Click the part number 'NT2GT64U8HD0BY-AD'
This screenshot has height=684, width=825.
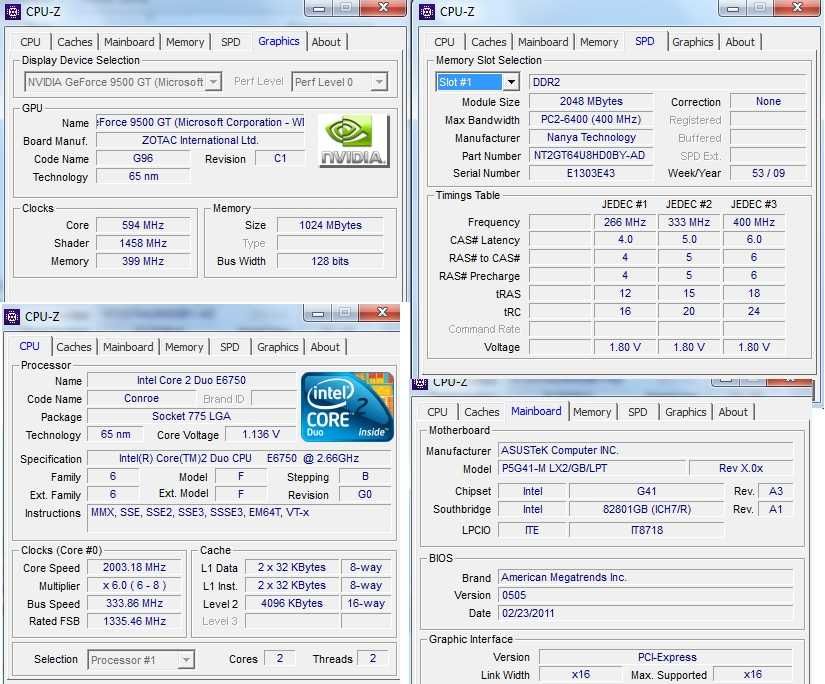591,155
